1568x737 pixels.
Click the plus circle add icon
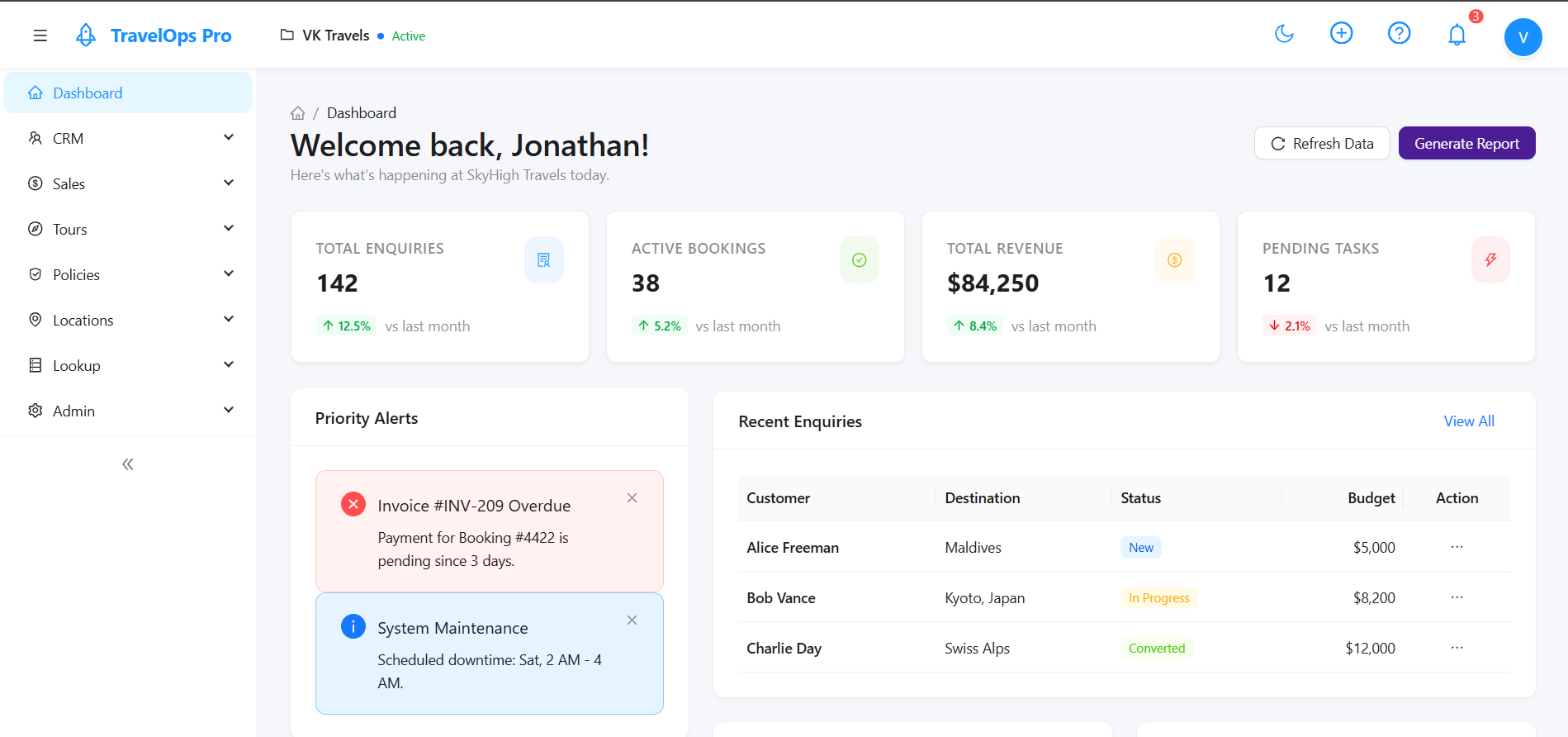[x=1342, y=33]
